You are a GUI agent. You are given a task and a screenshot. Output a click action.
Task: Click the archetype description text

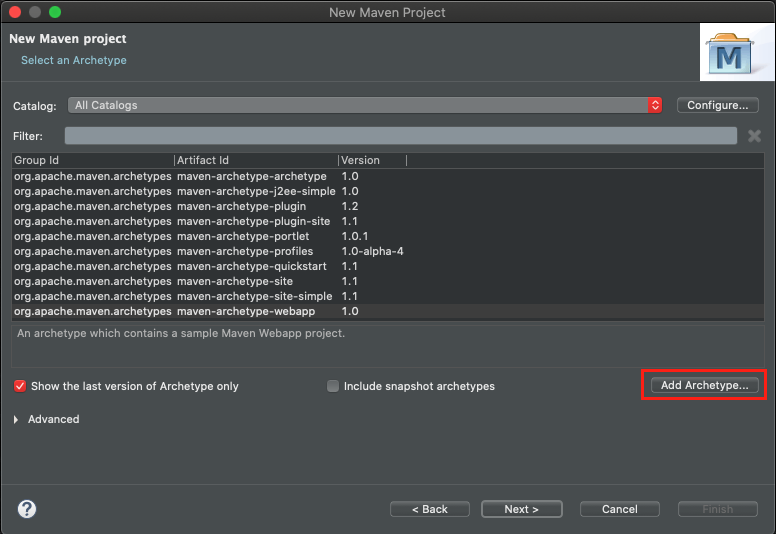(181, 333)
